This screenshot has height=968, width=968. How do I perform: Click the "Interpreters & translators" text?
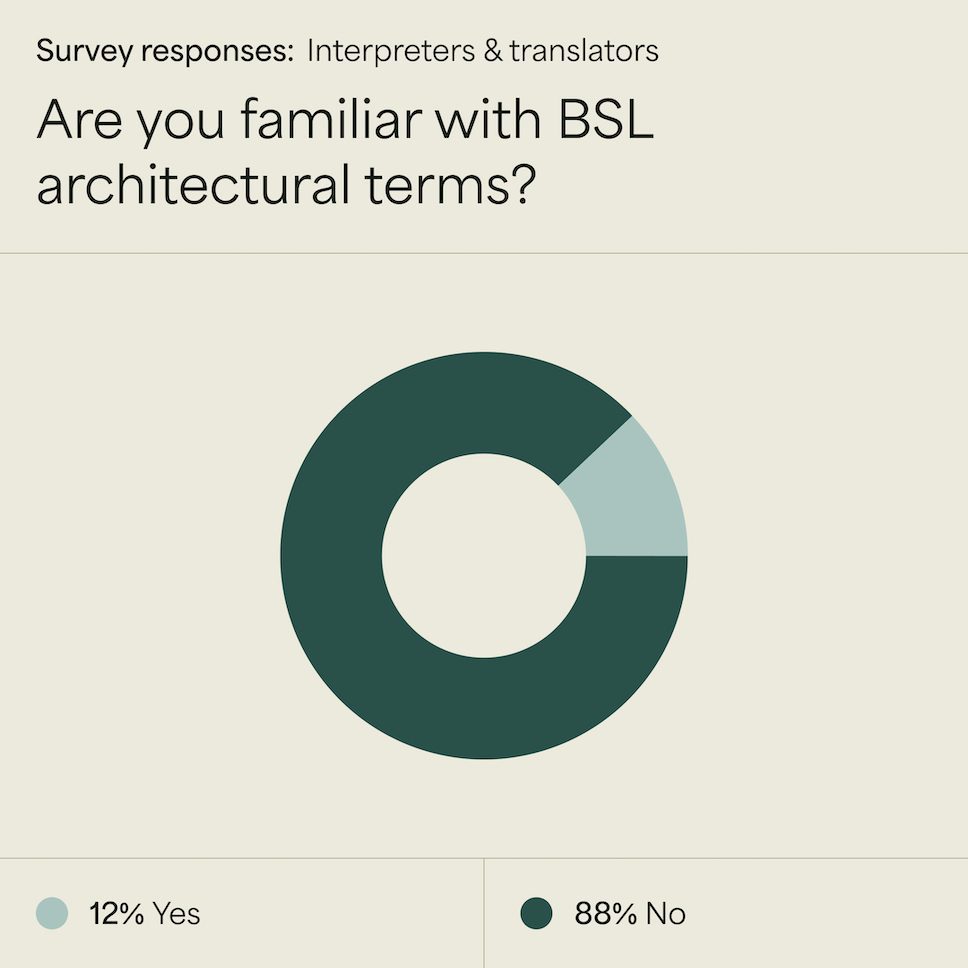pyautogui.click(x=483, y=51)
